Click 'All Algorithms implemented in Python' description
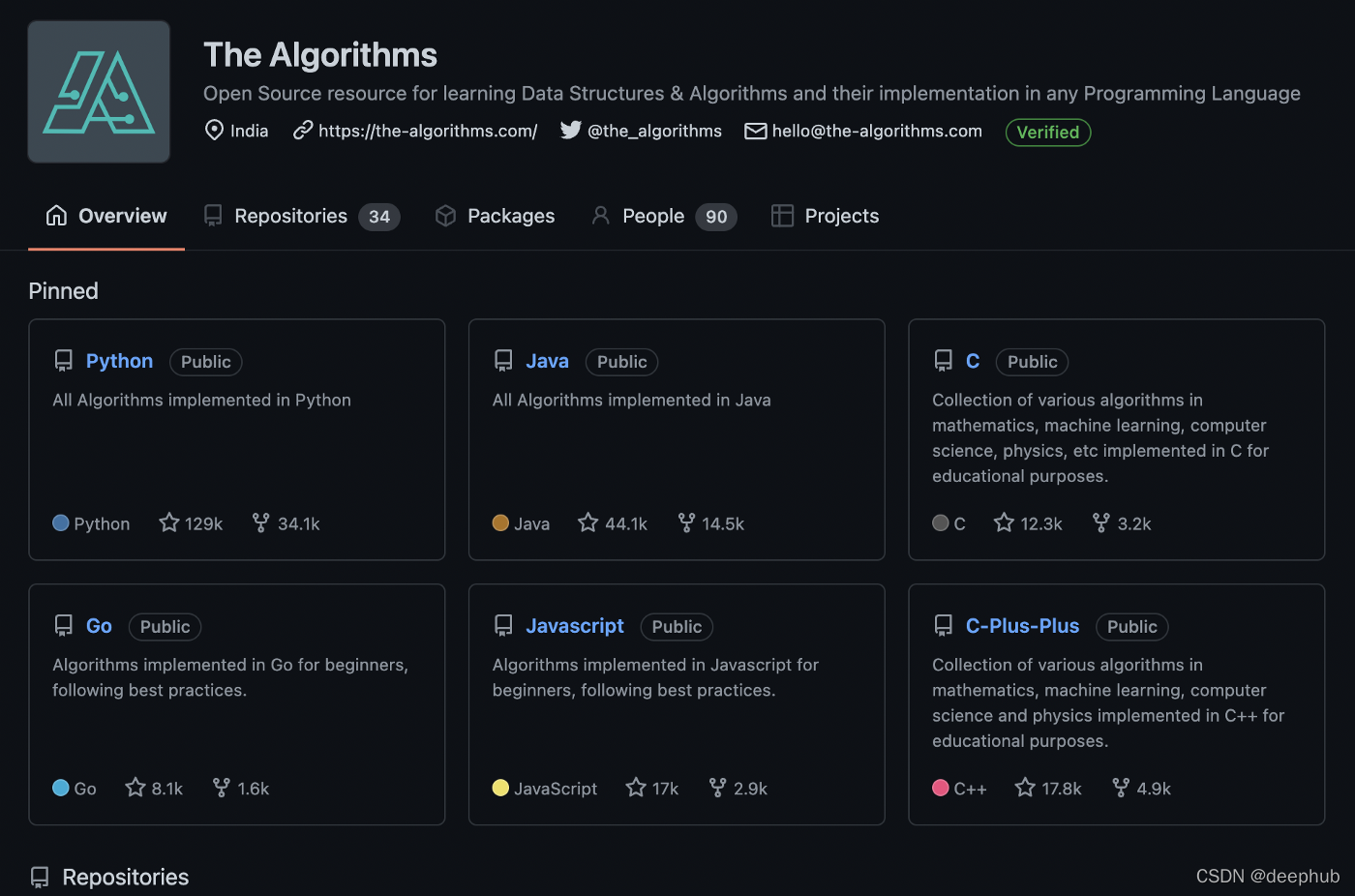This screenshot has width=1355, height=896. point(201,400)
